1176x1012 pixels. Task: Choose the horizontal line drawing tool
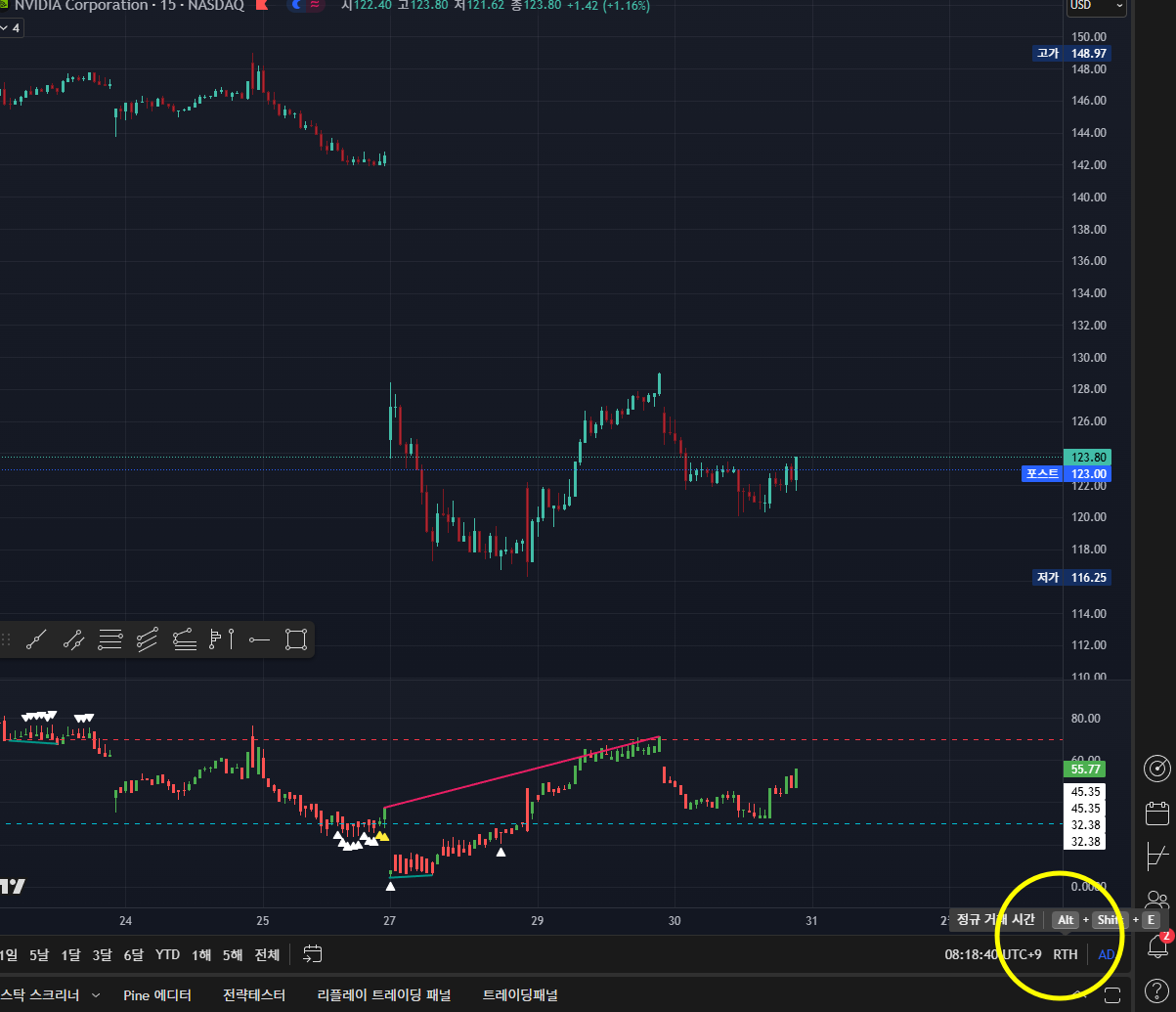[259, 640]
